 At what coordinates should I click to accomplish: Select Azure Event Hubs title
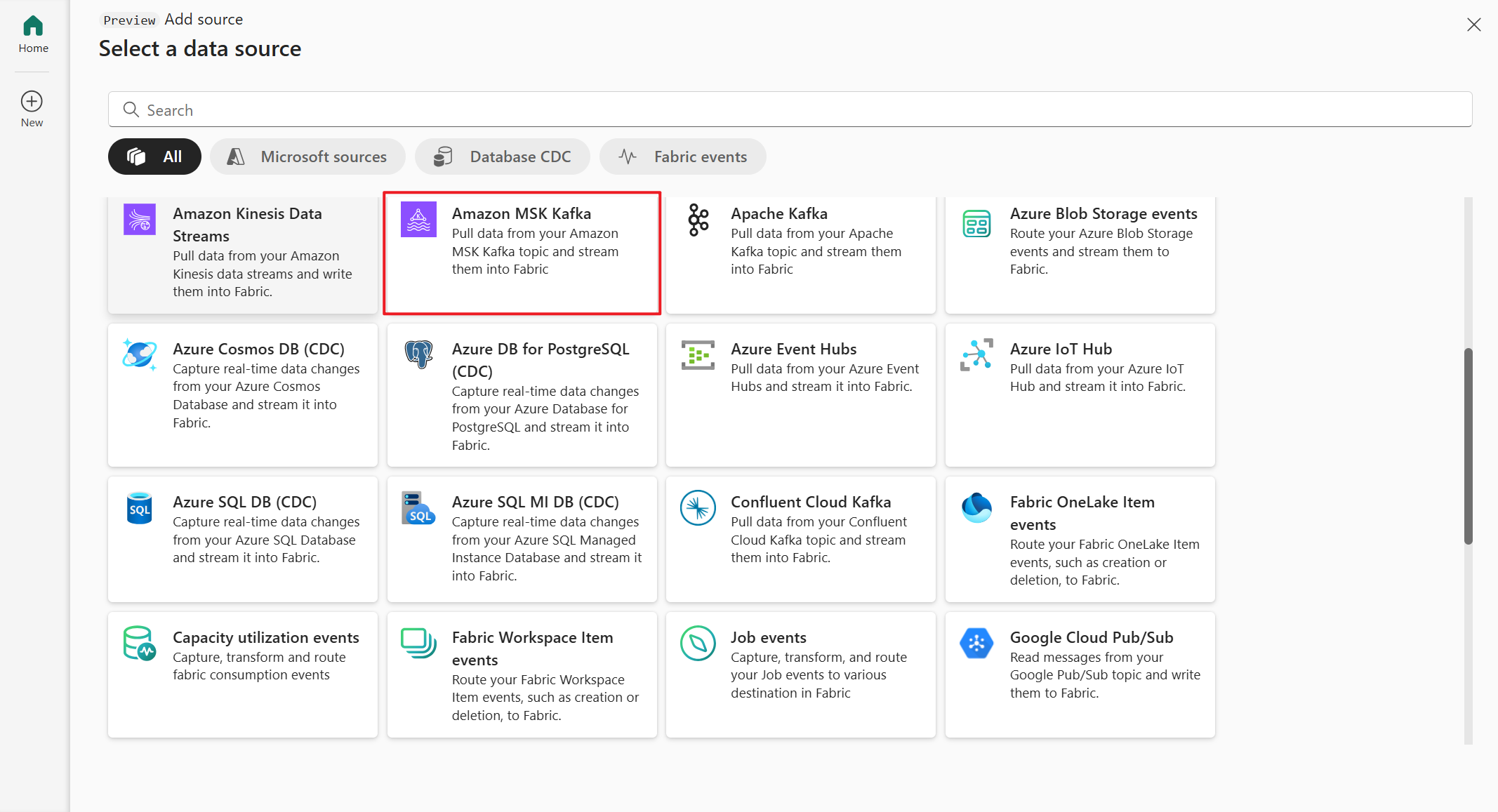point(794,349)
